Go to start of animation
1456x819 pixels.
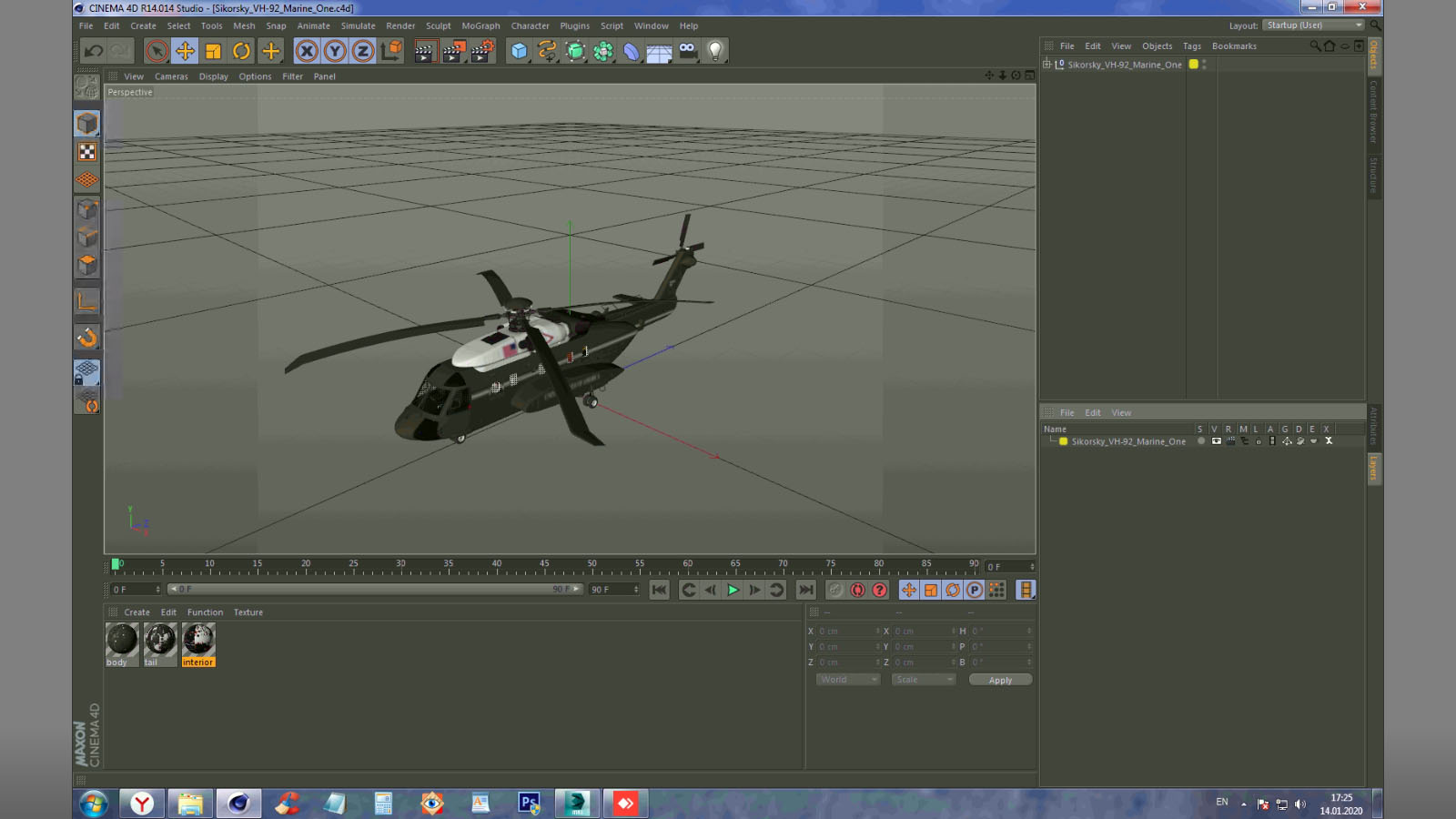tap(660, 590)
